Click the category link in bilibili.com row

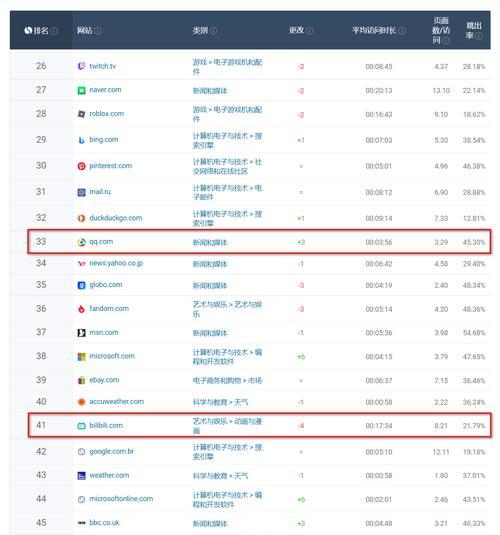[x=227, y=426]
